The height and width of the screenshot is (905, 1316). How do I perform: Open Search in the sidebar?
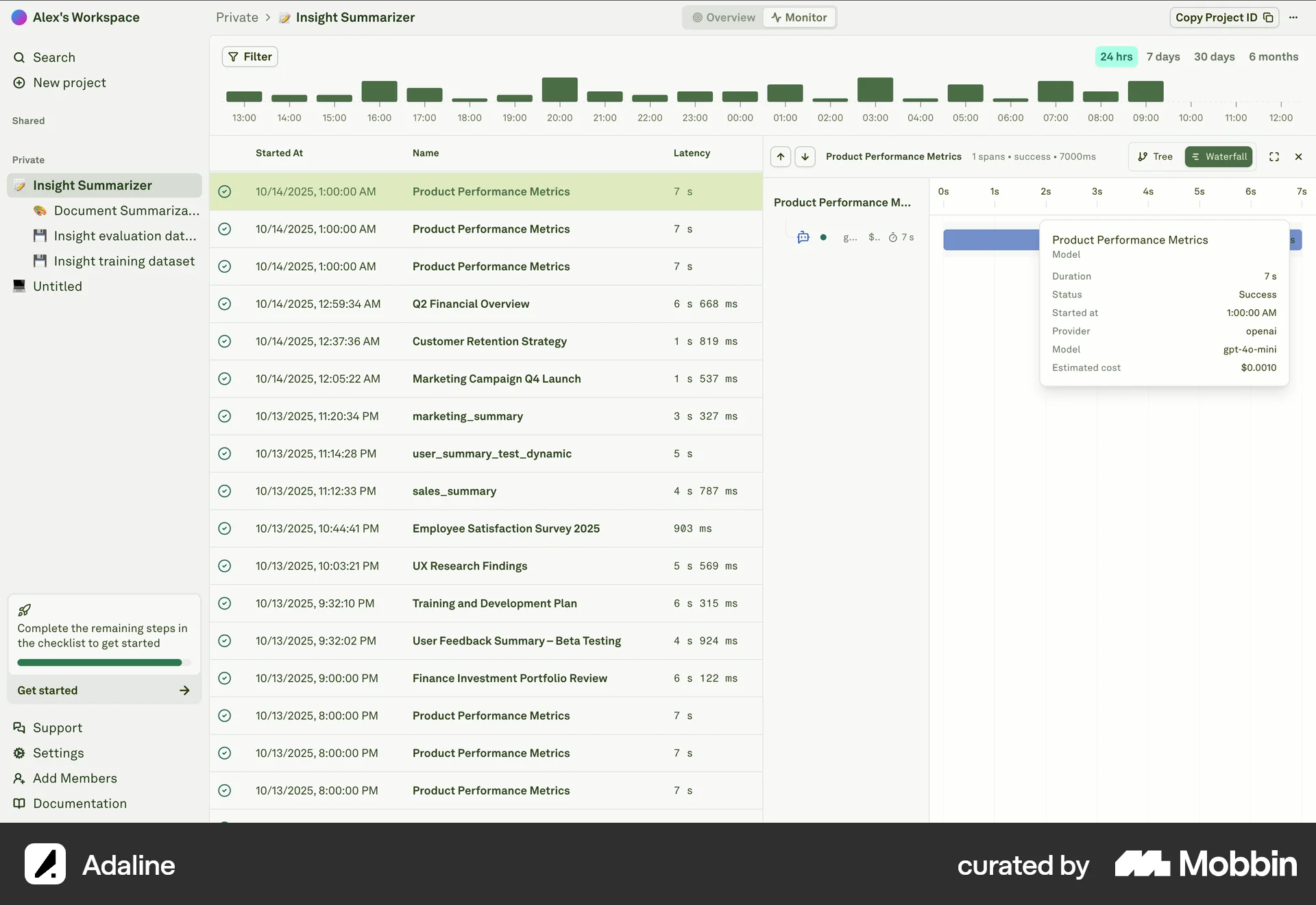pyautogui.click(x=53, y=57)
